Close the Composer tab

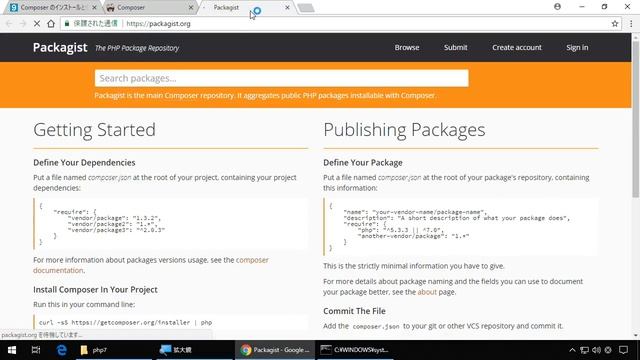[x=191, y=7]
